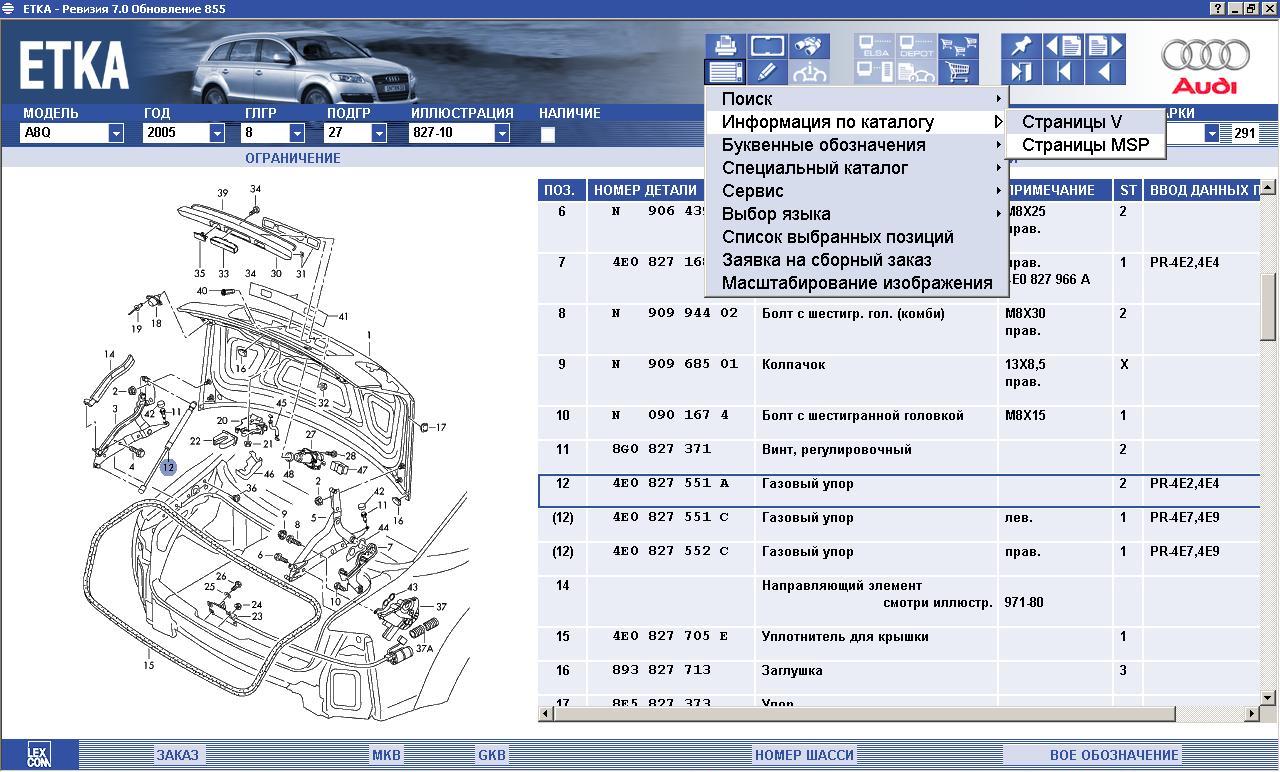The width and height of the screenshot is (1280, 772).
Task: Toggle the НАЛИЧИЕ checkbox
Action: (x=547, y=134)
